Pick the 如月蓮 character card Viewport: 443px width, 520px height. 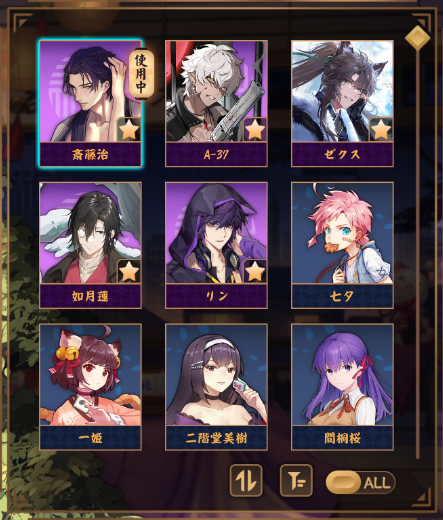coord(90,245)
